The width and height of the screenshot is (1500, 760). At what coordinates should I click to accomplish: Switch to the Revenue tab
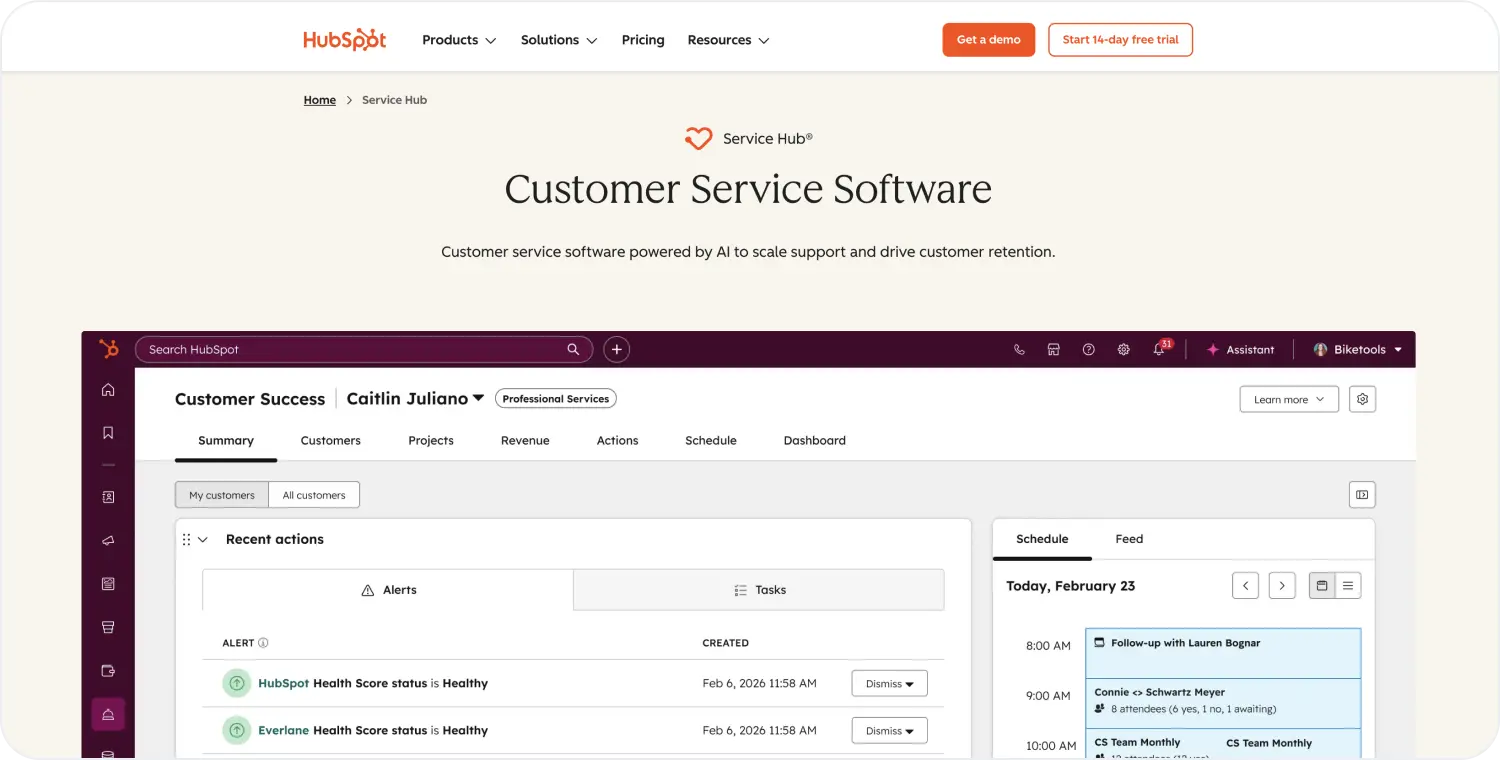pyautogui.click(x=525, y=440)
